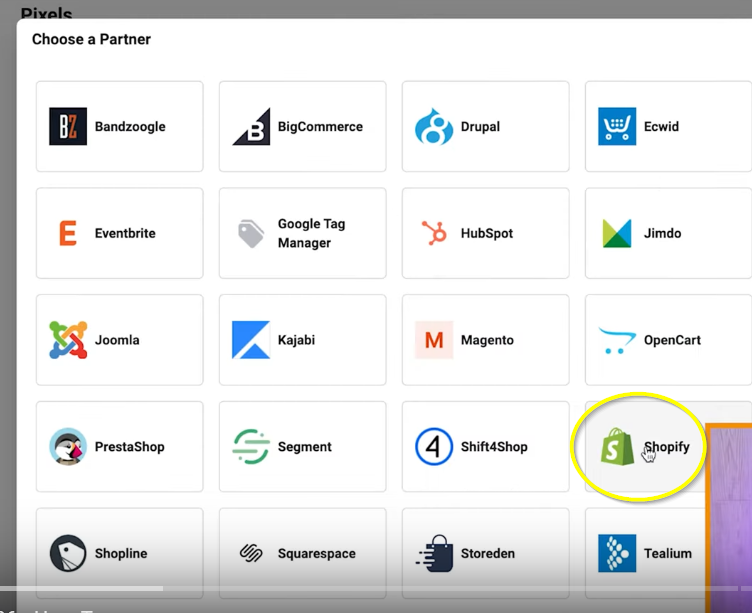Click the Squarespace logo icon
Image resolution: width=752 pixels, height=613 pixels.
coord(251,553)
